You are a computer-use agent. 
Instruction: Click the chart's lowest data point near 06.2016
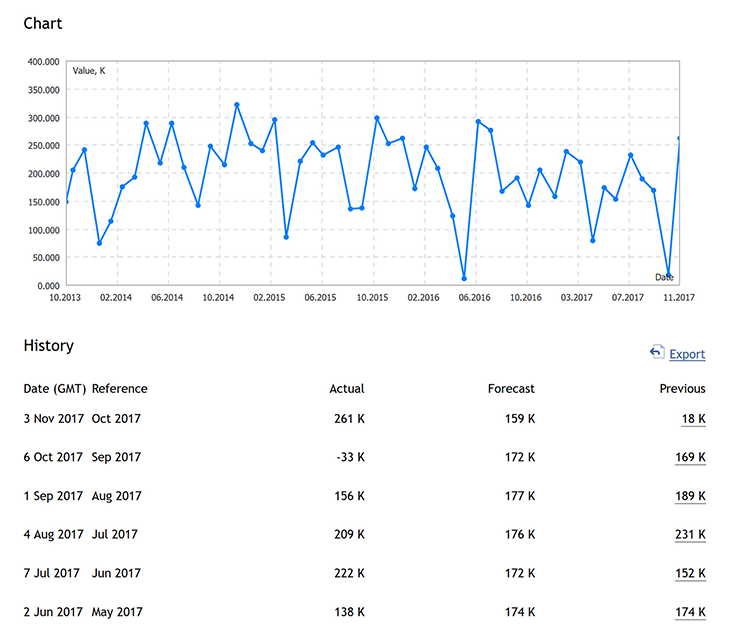tap(464, 279)
